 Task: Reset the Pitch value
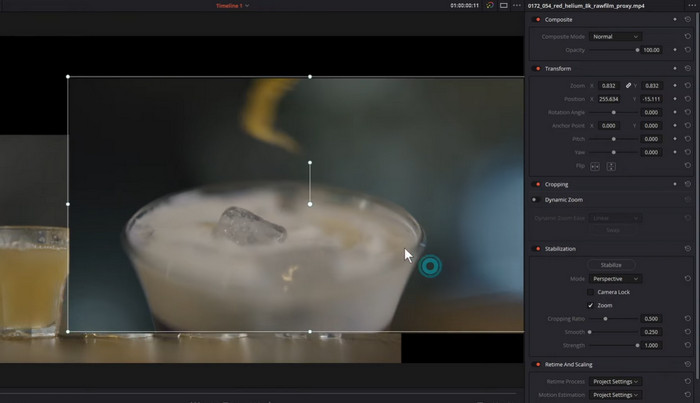pyautogui.click(x=688, y=139)
